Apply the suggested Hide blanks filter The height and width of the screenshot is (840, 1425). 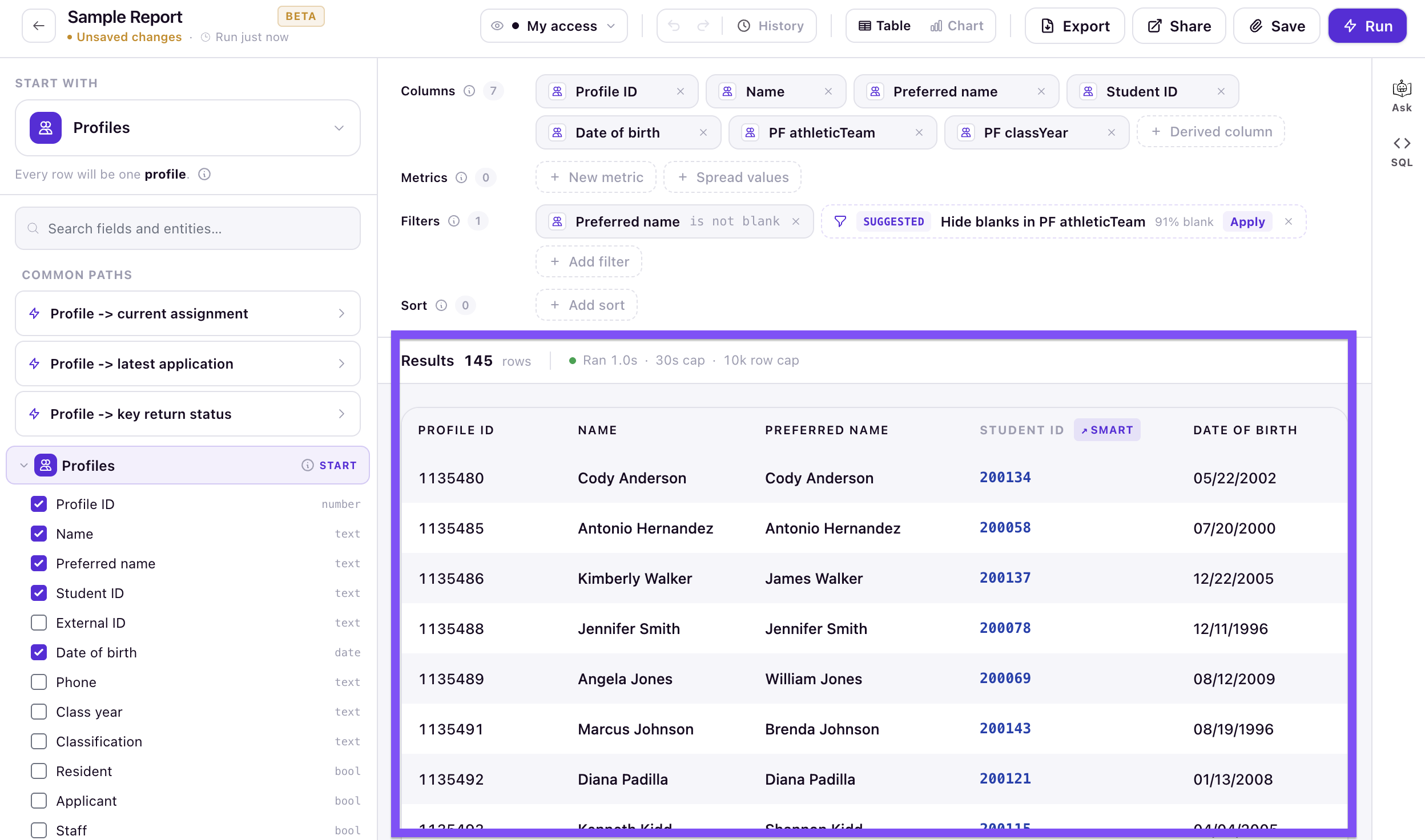[1247, 221]
